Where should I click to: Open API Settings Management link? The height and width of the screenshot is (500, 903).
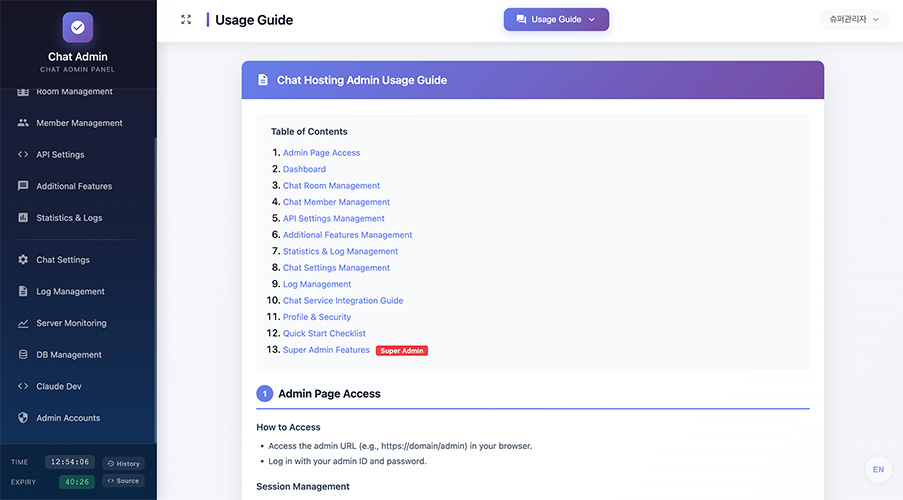pyautogui.click(x=333, y=218)
